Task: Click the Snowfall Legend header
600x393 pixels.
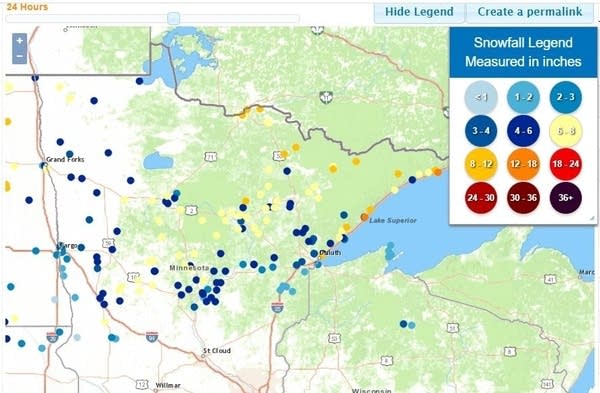Action: [x=523, y=52]
